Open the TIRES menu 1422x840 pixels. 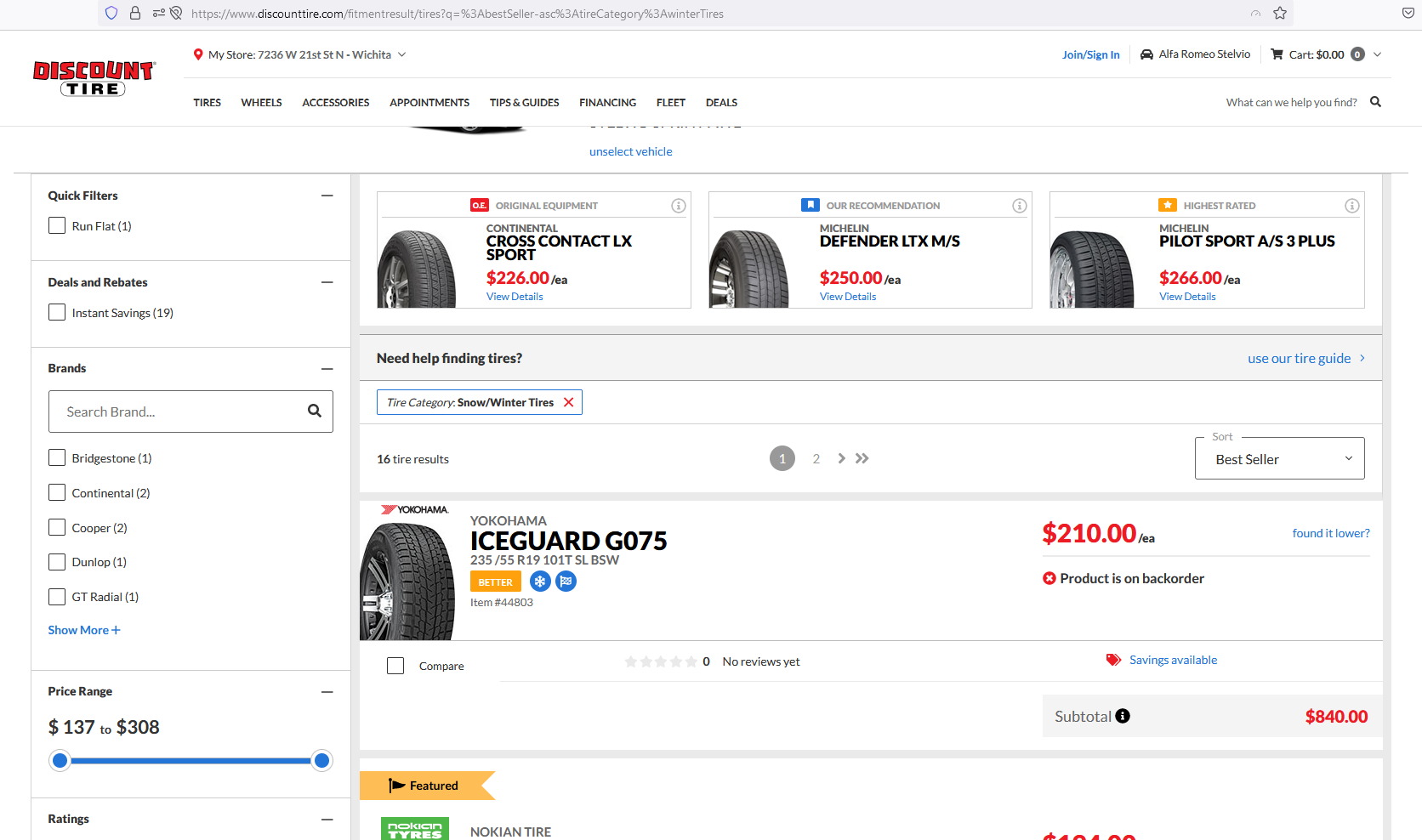coord(207,102)
